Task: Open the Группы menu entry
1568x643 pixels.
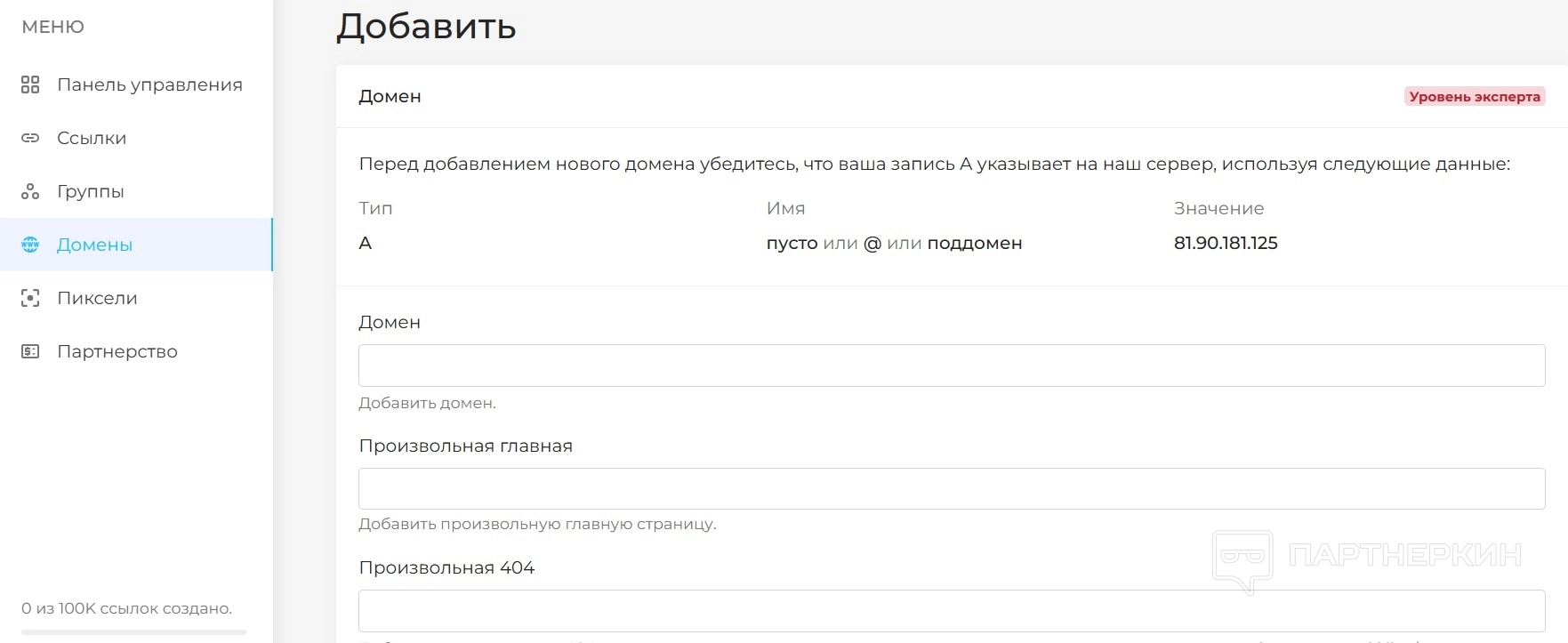Action: 91,191
